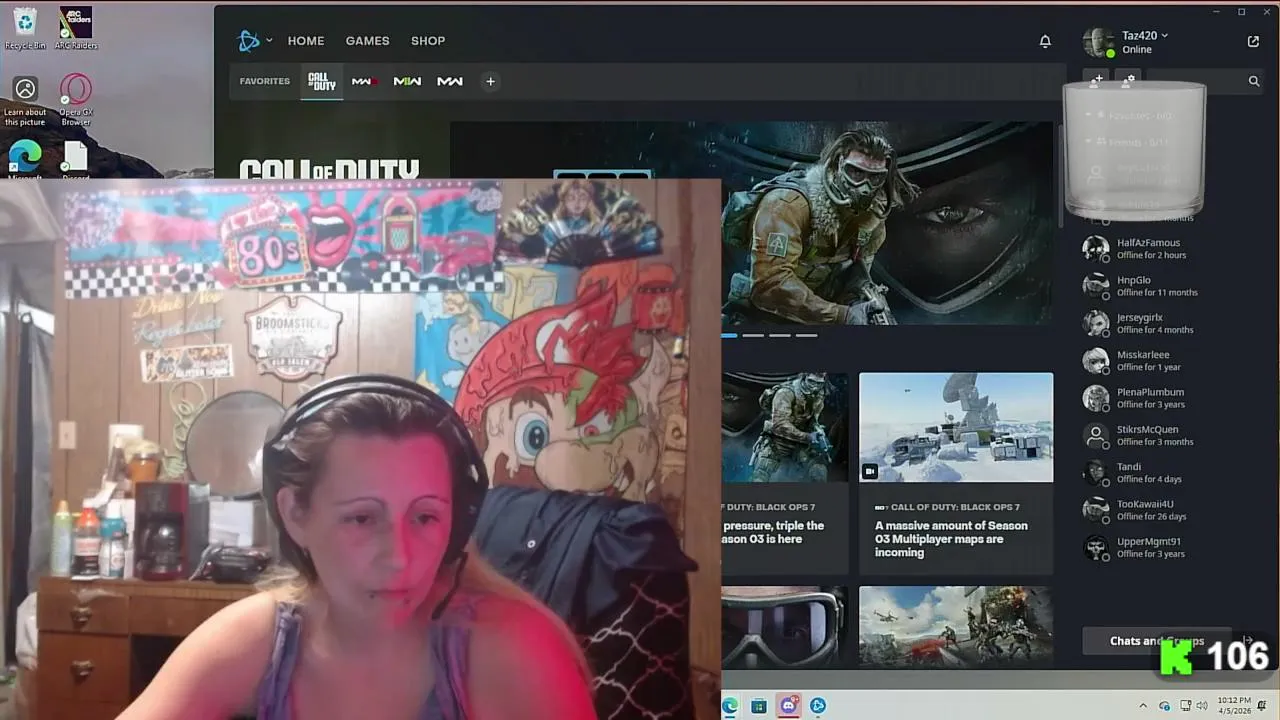Select the fourth carousel slide indicator
1280x720 pixels.
806,335
